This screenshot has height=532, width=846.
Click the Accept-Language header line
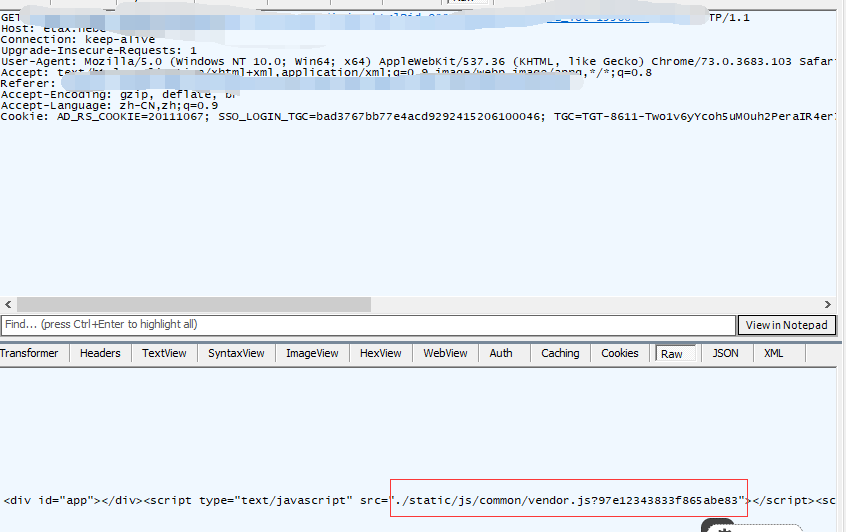click(x=110, y=106)
